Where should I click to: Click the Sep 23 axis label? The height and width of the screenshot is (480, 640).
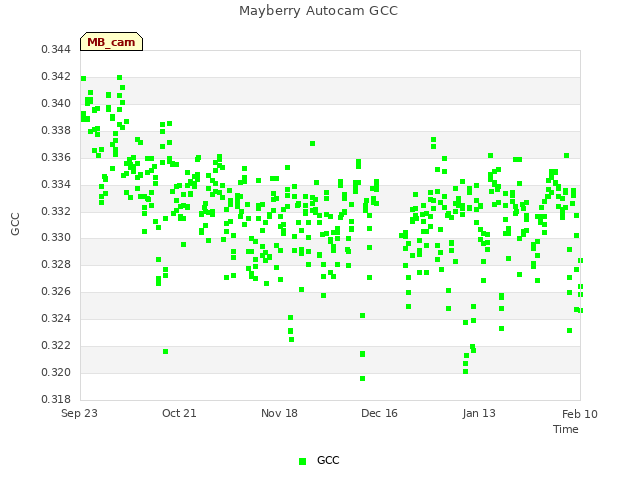coord(79,413)
